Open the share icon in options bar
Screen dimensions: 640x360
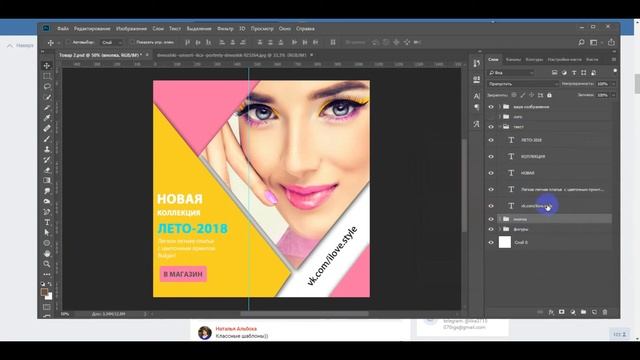(611, 42)
